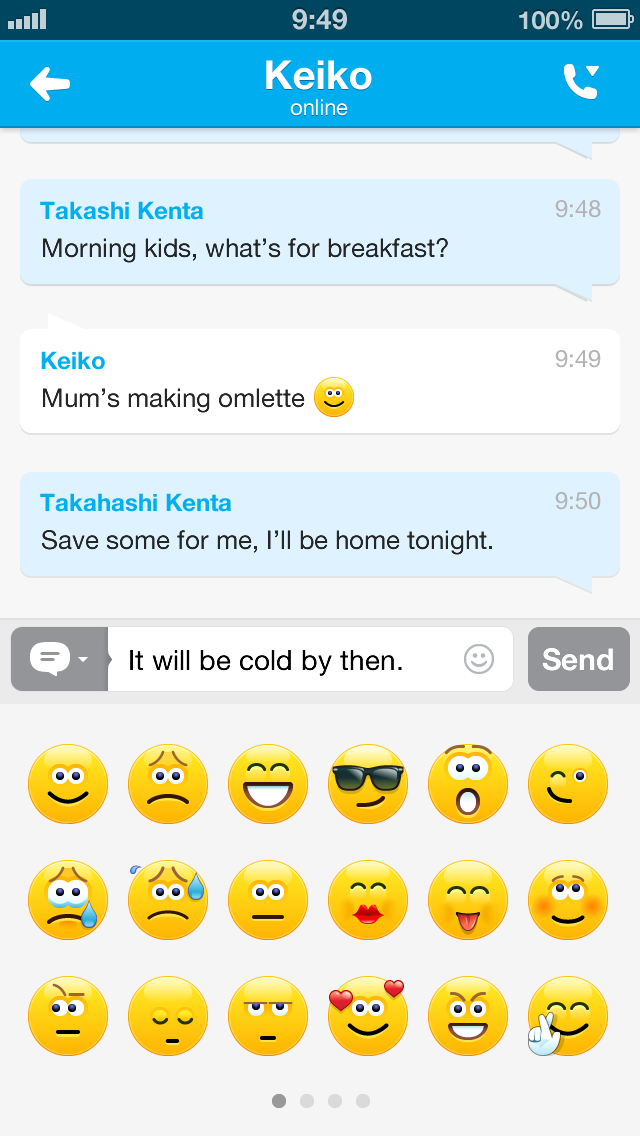Toggle the emoticon picker smiley icon
Screen dimensions: 640x1136
coord(479,659)
